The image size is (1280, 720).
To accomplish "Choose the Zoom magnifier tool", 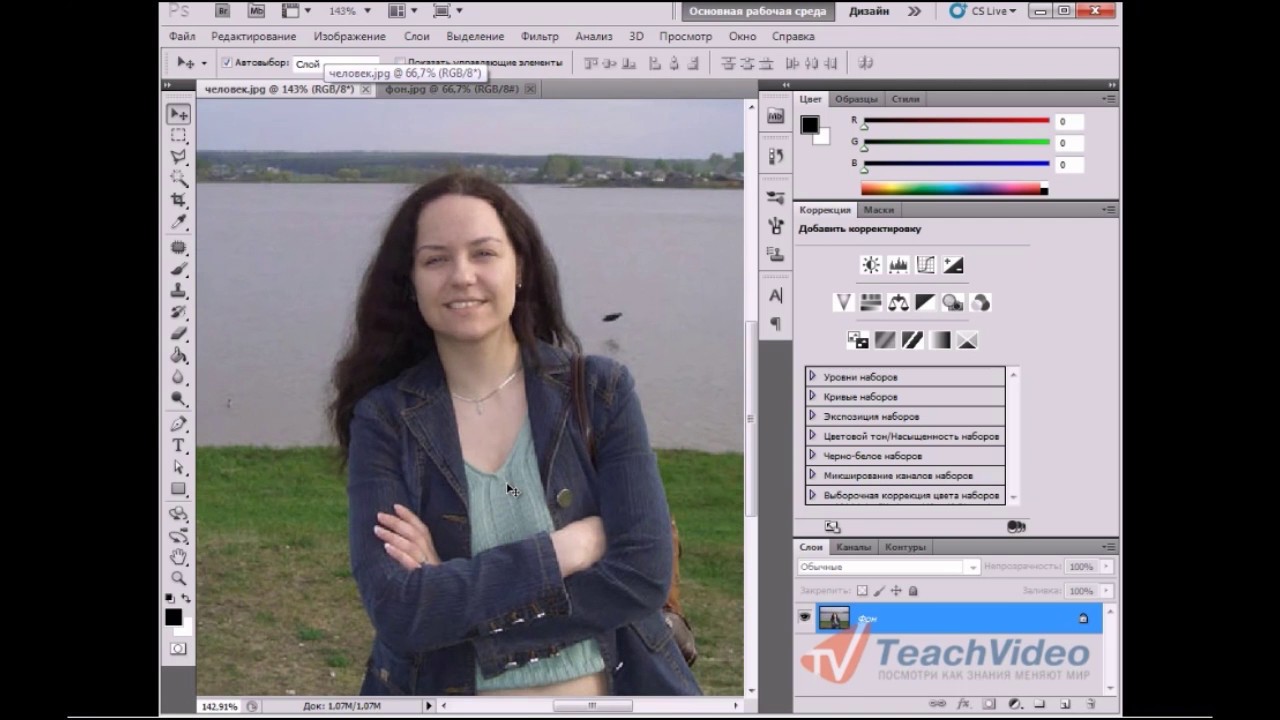I will pyautogui.click(x=179, y=578).
